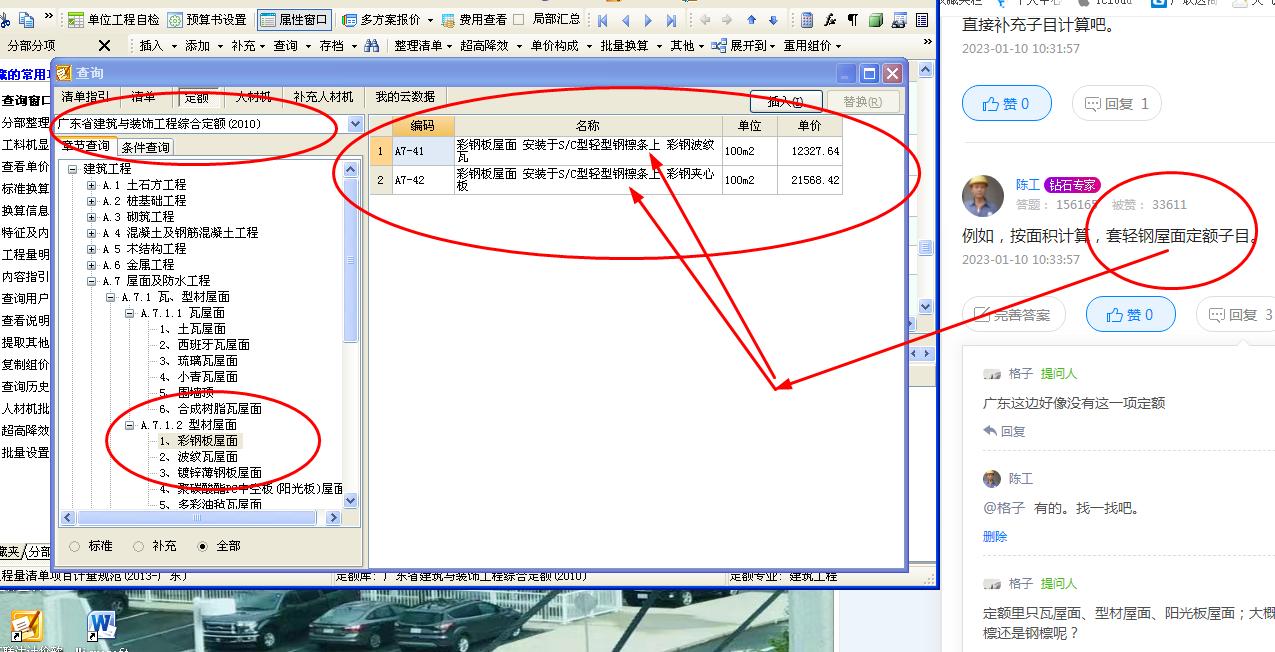Click the 21568.42 price cell

click(x=809, y=181)
